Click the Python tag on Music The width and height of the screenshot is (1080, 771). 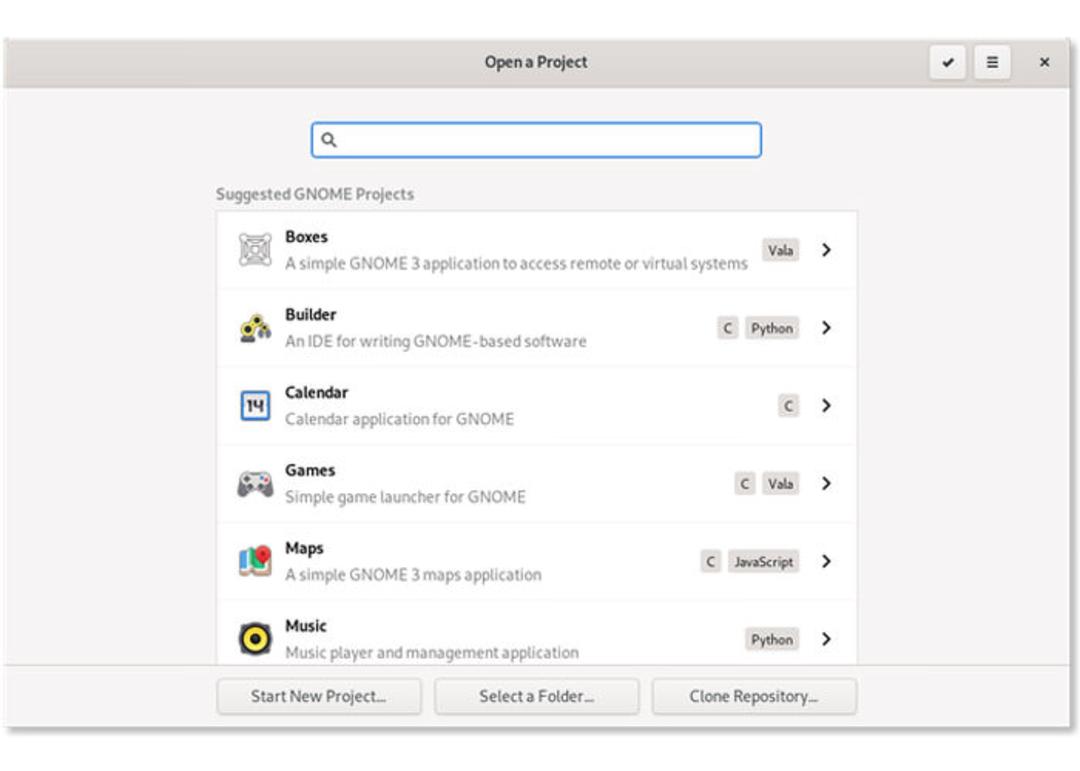pos(771,639)
